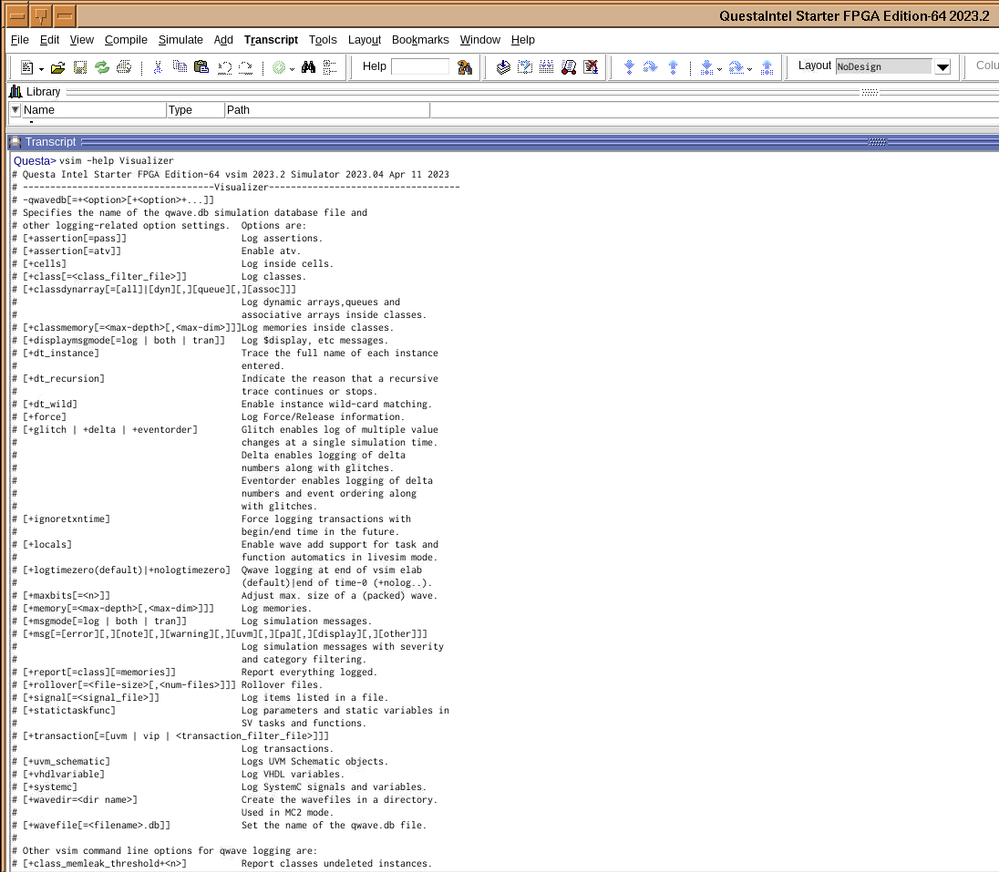Open dropdown beside Step Over Current icon
The image size is (999, 872).
750,69
